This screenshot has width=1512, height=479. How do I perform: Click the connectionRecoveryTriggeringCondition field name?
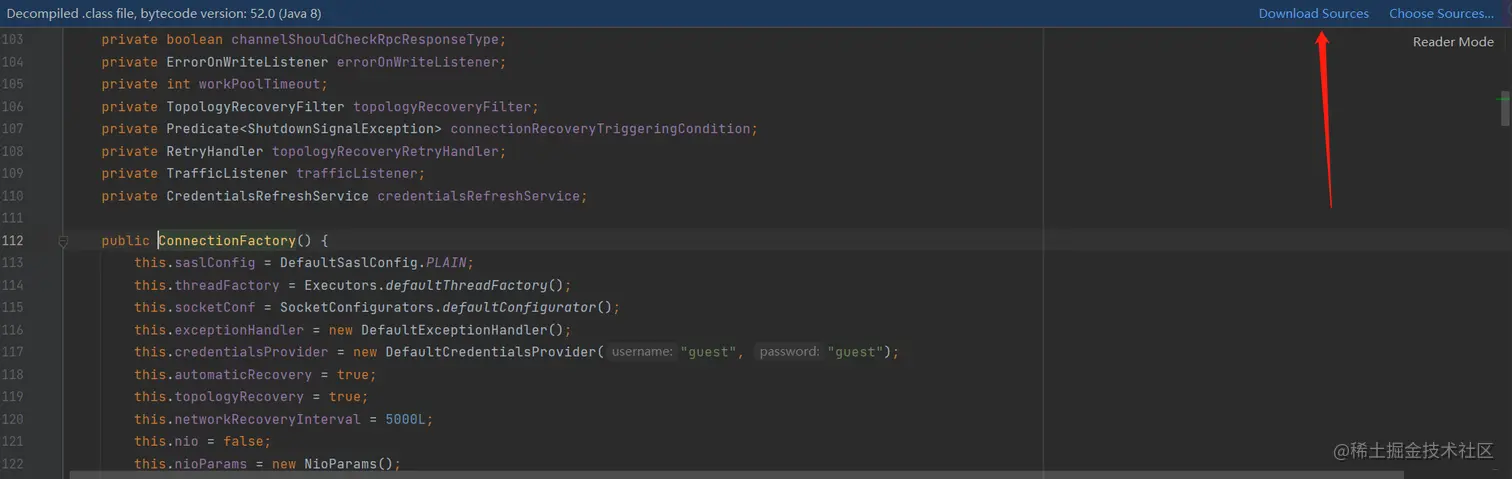[600, 129]
